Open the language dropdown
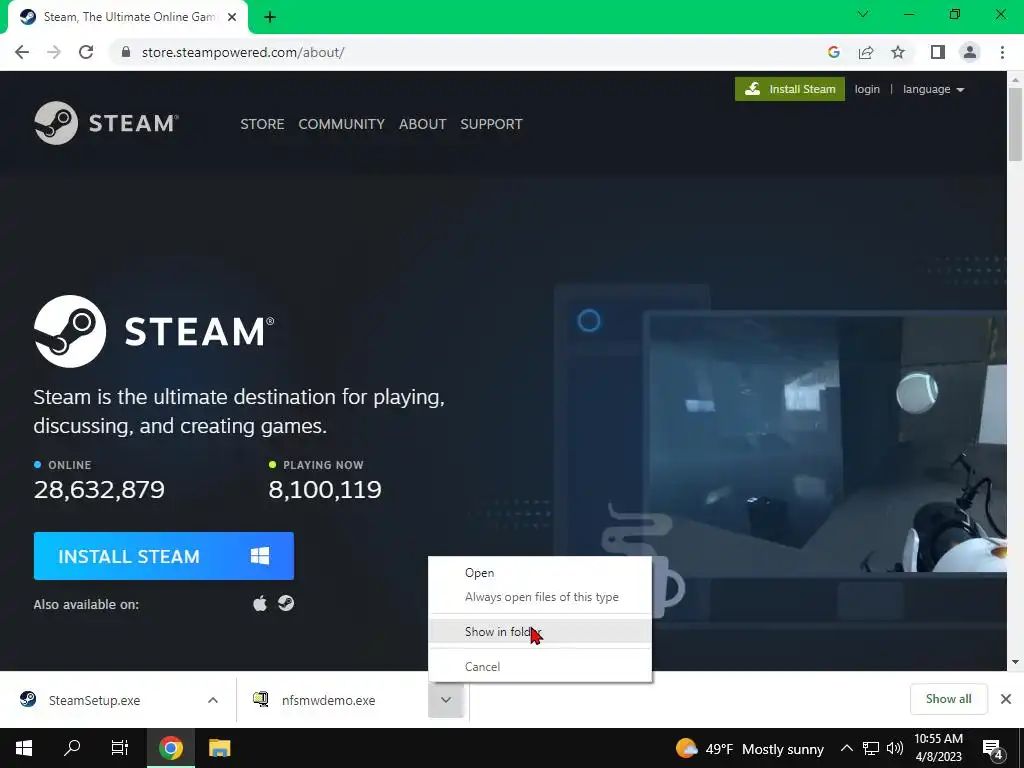This screenshot has height=768, width=1024. (x=933, y=89)
